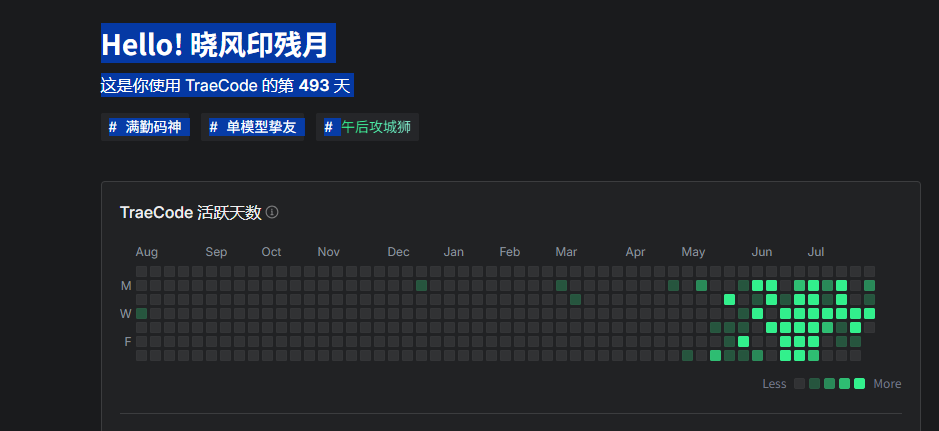Click the Less legend label
Viewport: 939px width, 431px height.
(774, 384)
